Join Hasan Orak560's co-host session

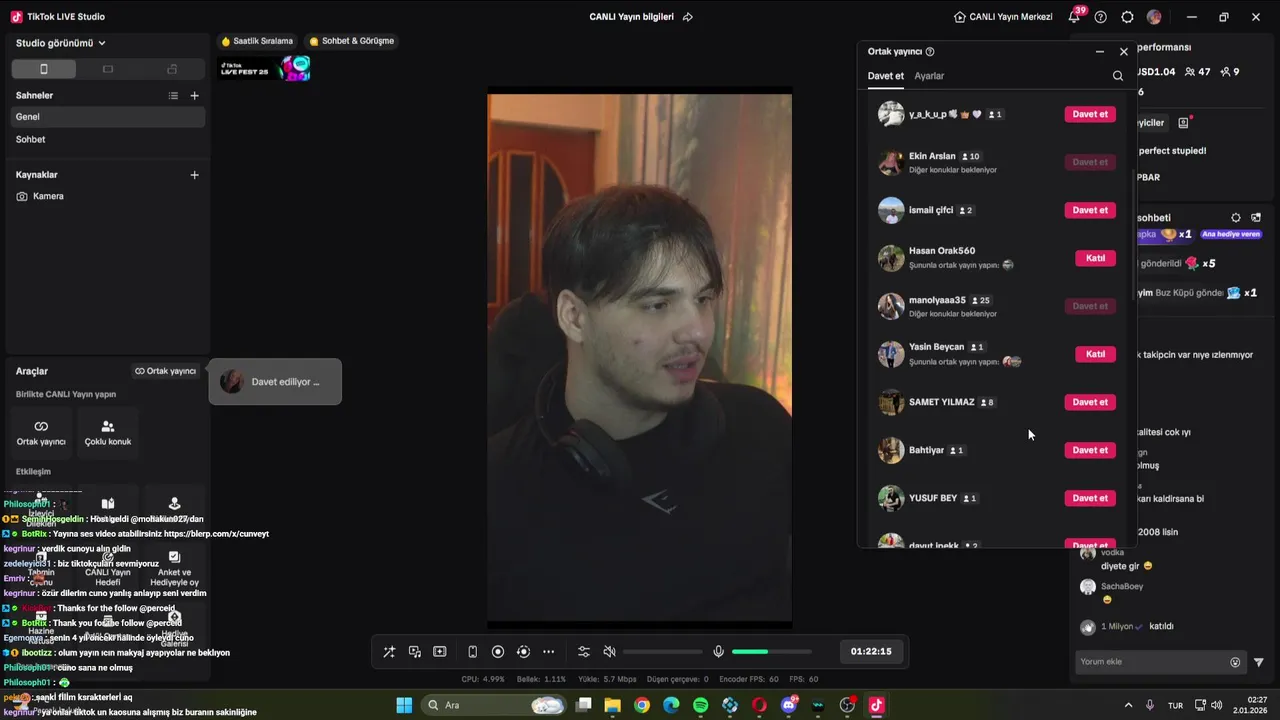[x=1095, y=258]
